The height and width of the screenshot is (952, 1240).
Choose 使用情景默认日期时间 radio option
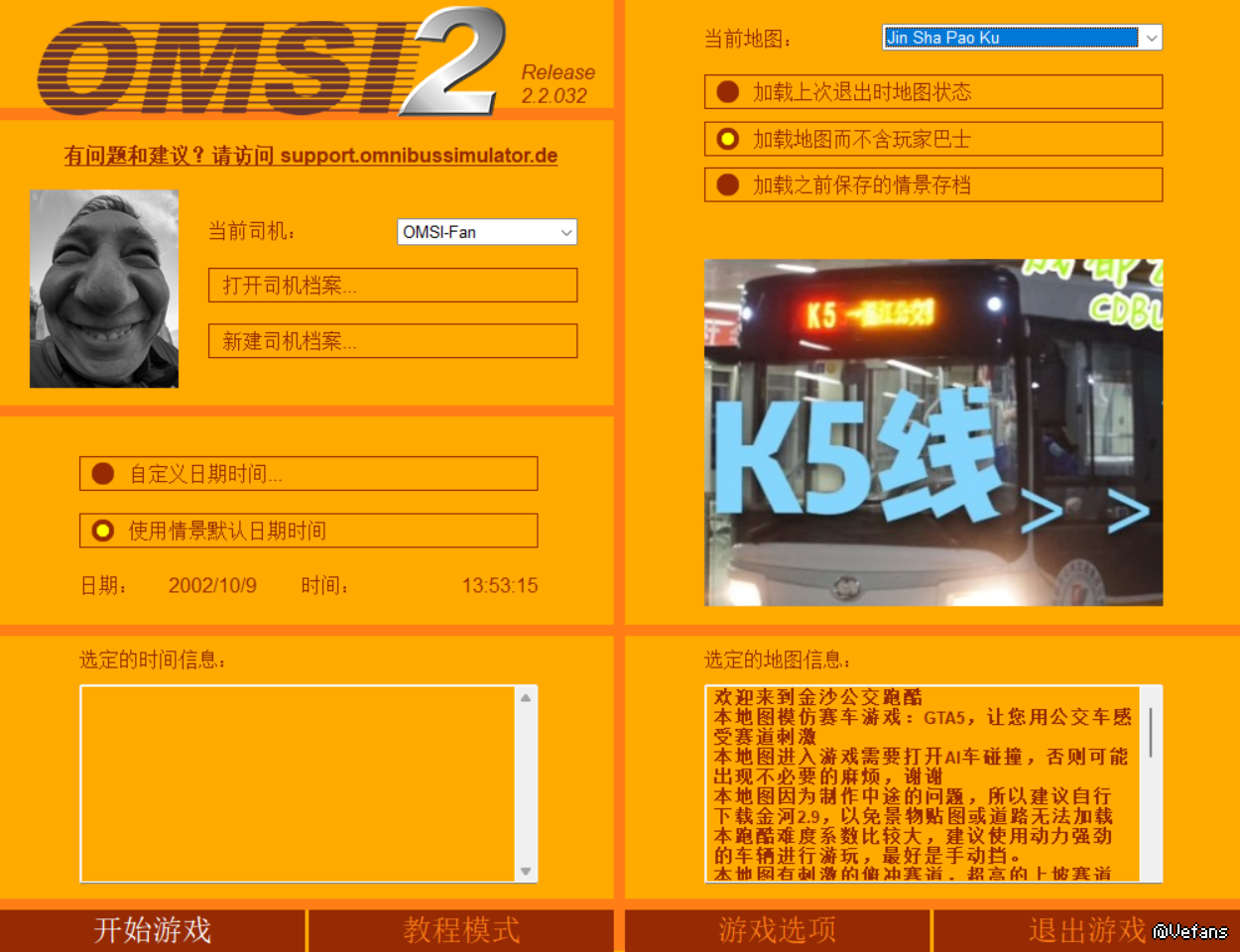click(x=309, y=531)
